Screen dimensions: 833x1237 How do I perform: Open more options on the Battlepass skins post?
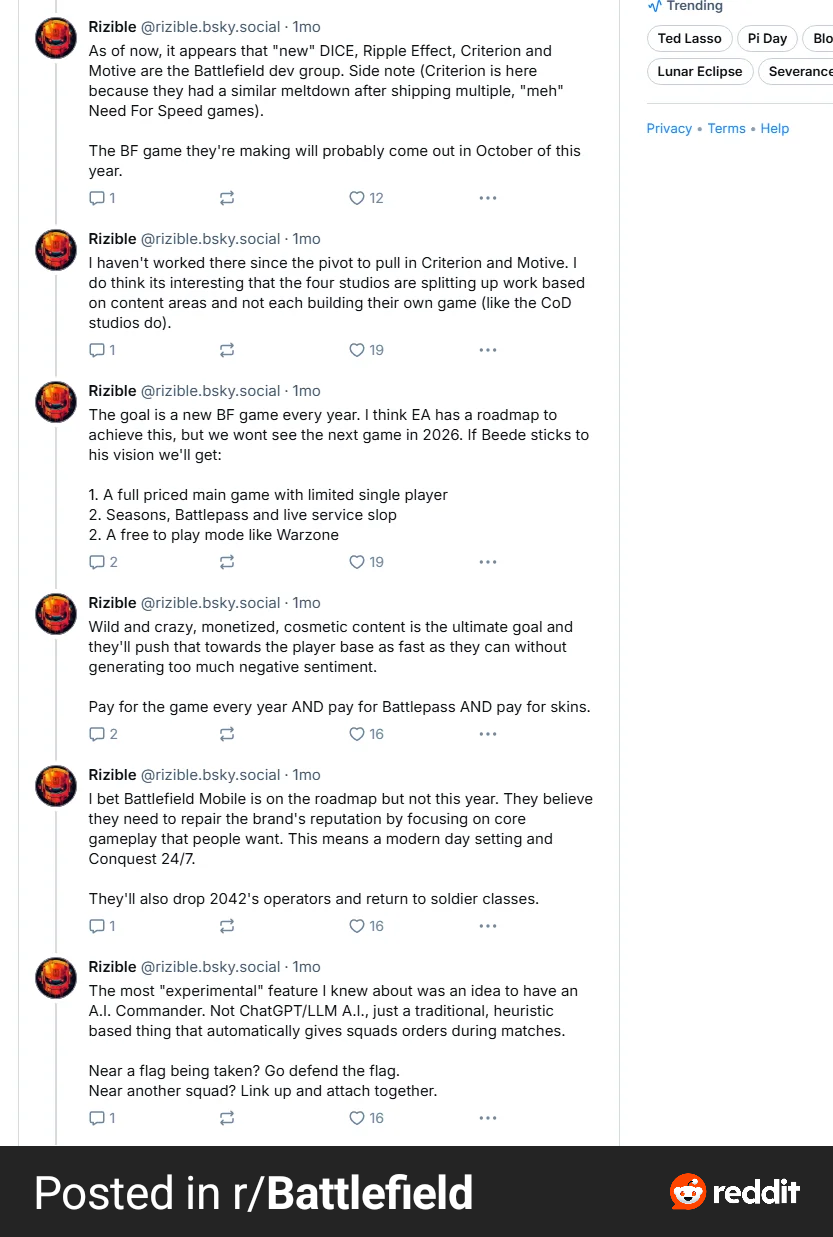coord(488,734)
